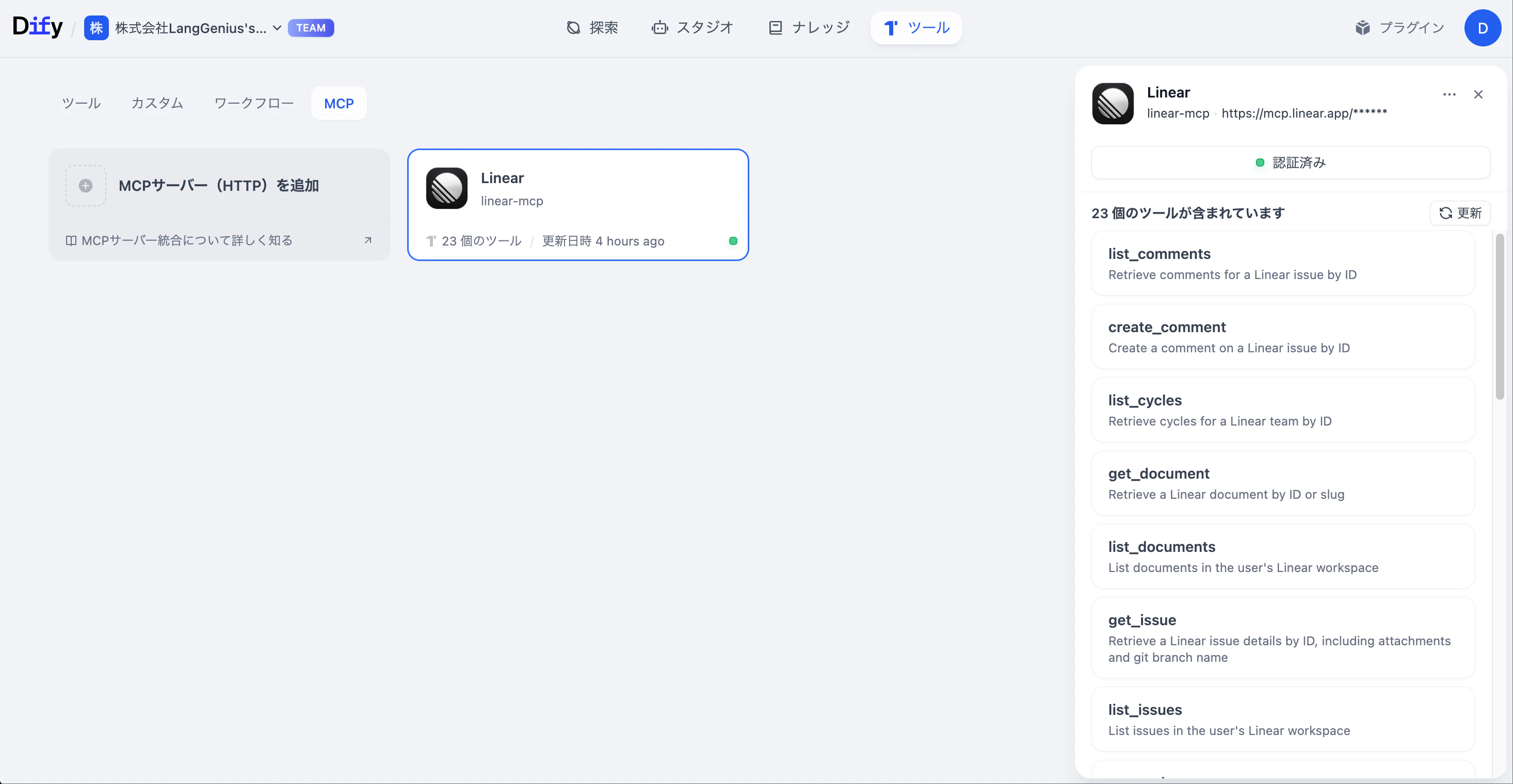Open the get_document tool
This screenshot has height=784, width=1513.
(1283, 483)
